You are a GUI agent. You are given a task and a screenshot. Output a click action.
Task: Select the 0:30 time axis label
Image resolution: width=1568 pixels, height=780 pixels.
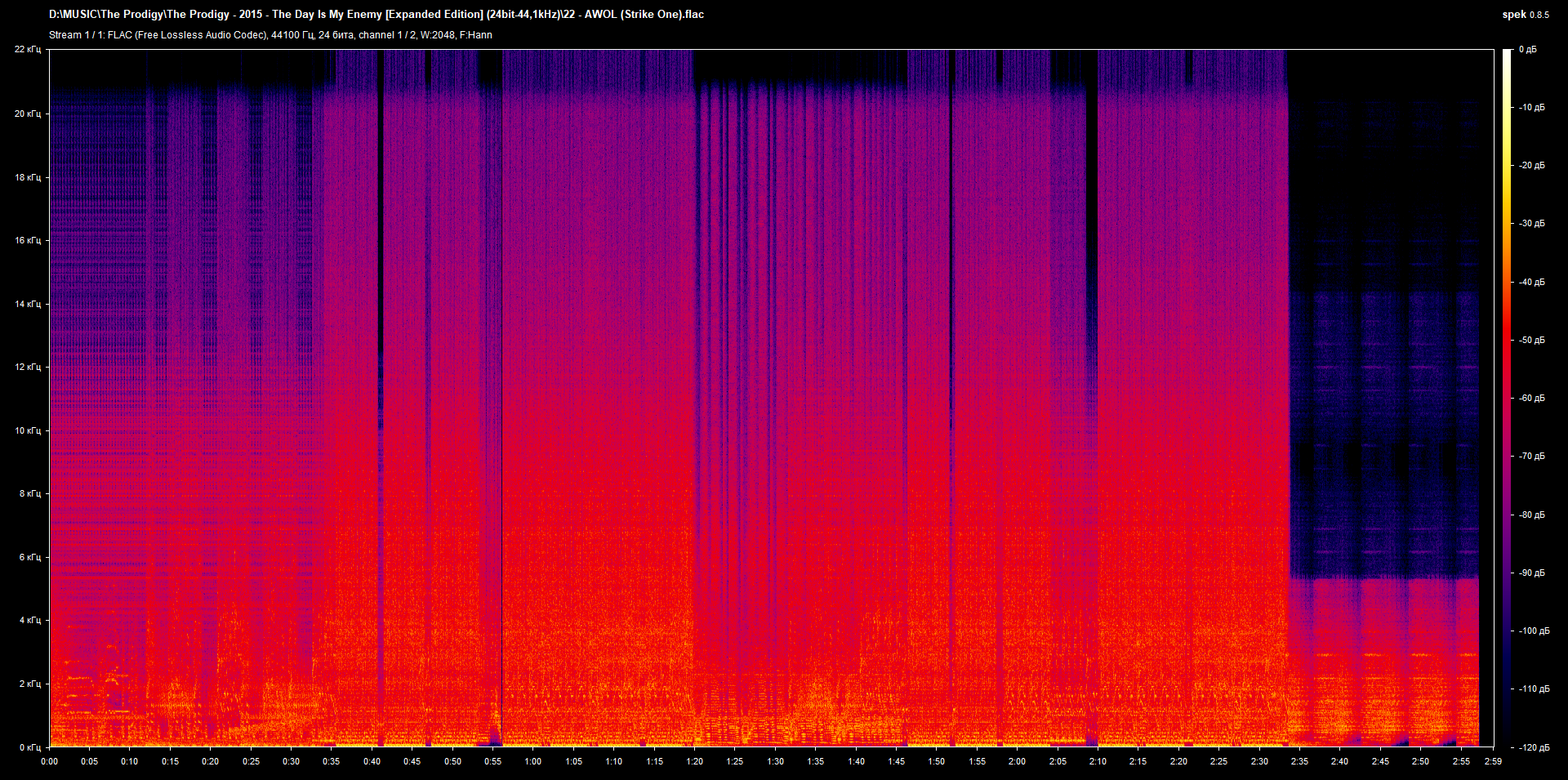(291, 761)
